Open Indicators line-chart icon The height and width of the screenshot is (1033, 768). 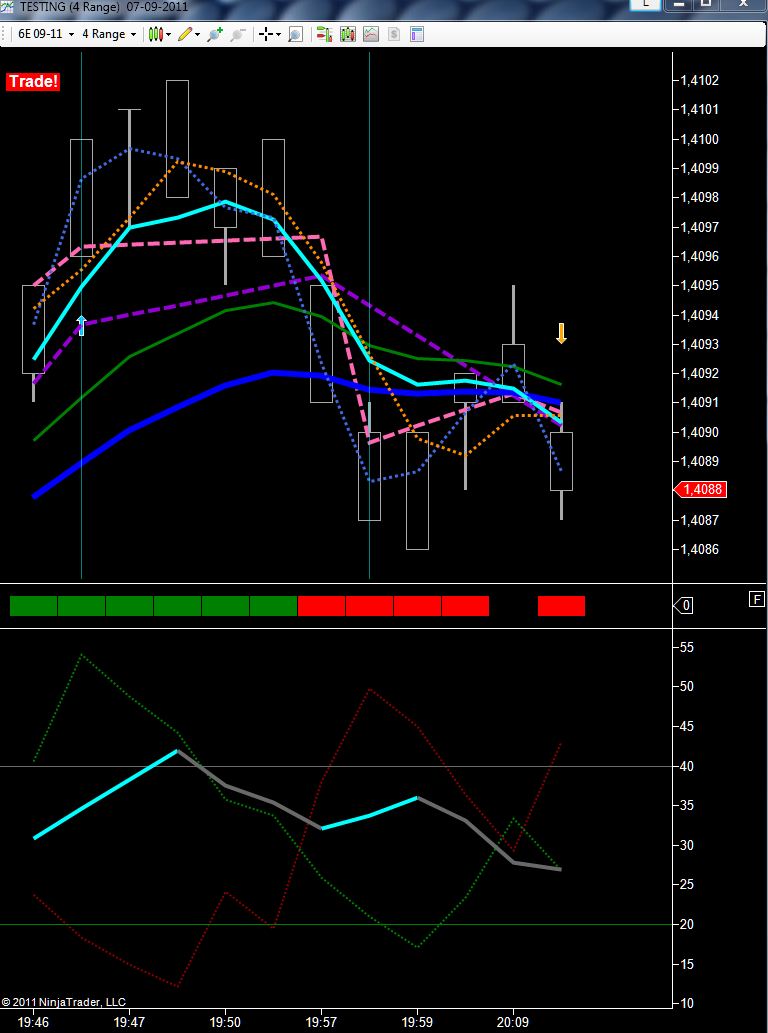[371, 34]
